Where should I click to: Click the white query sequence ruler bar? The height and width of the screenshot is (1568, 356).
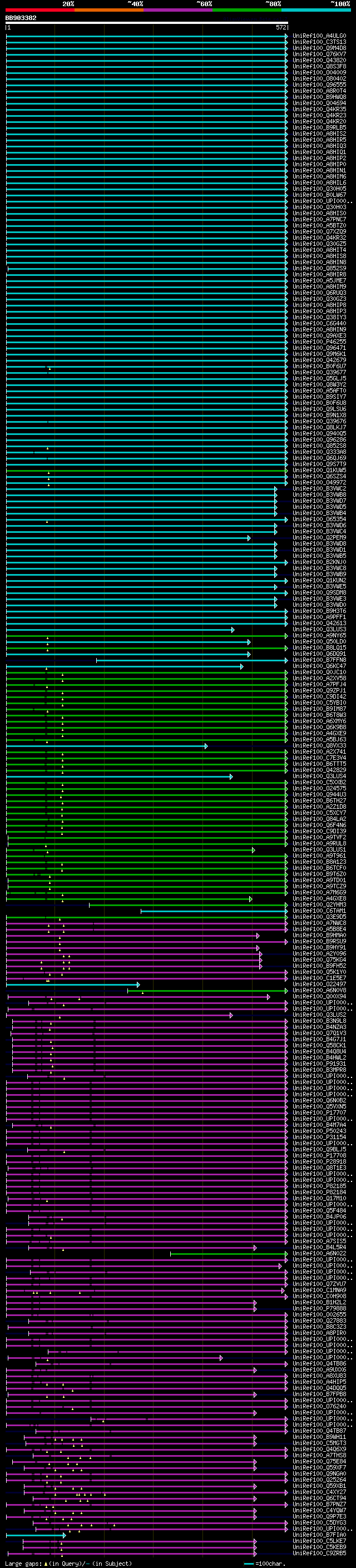[x=147, y=22]
